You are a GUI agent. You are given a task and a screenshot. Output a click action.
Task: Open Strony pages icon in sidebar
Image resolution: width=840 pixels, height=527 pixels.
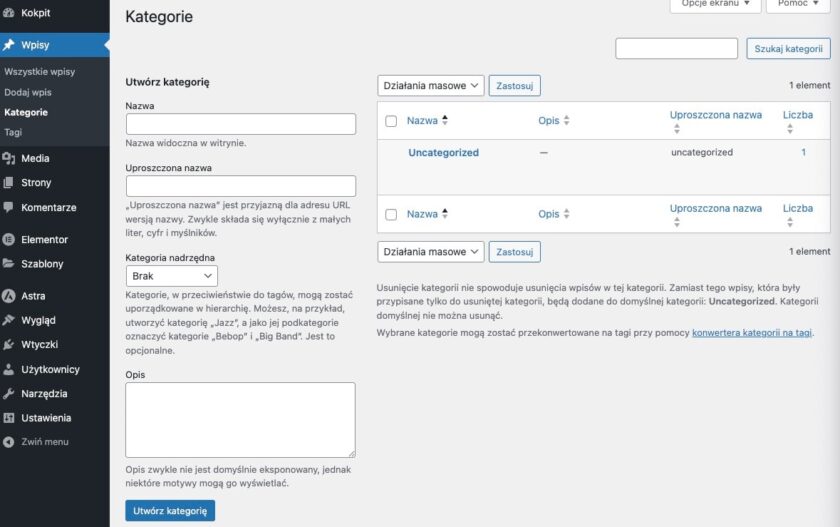coord(9,183)
